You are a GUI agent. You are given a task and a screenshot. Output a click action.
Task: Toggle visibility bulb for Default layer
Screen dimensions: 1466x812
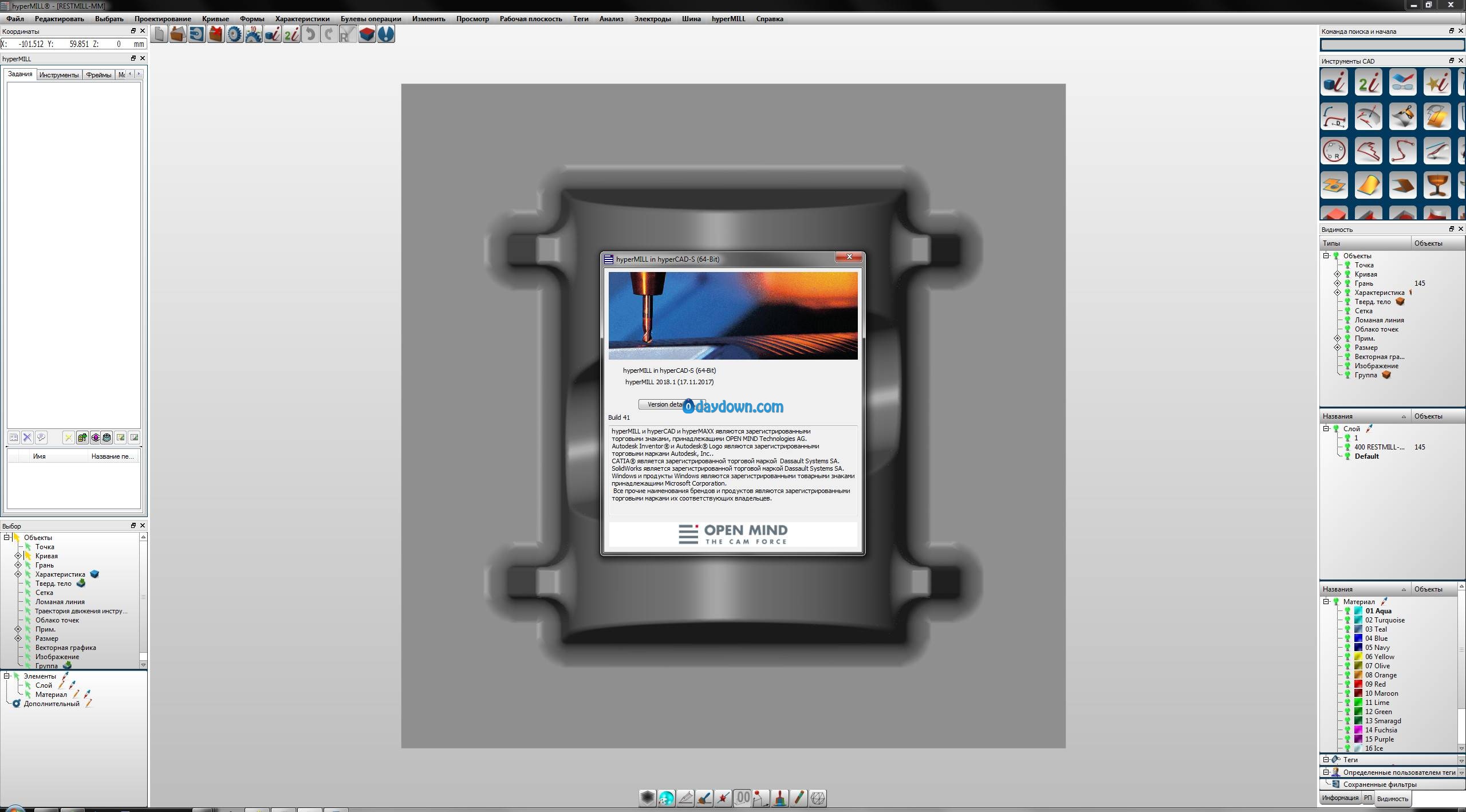(x=1347, y=456)
